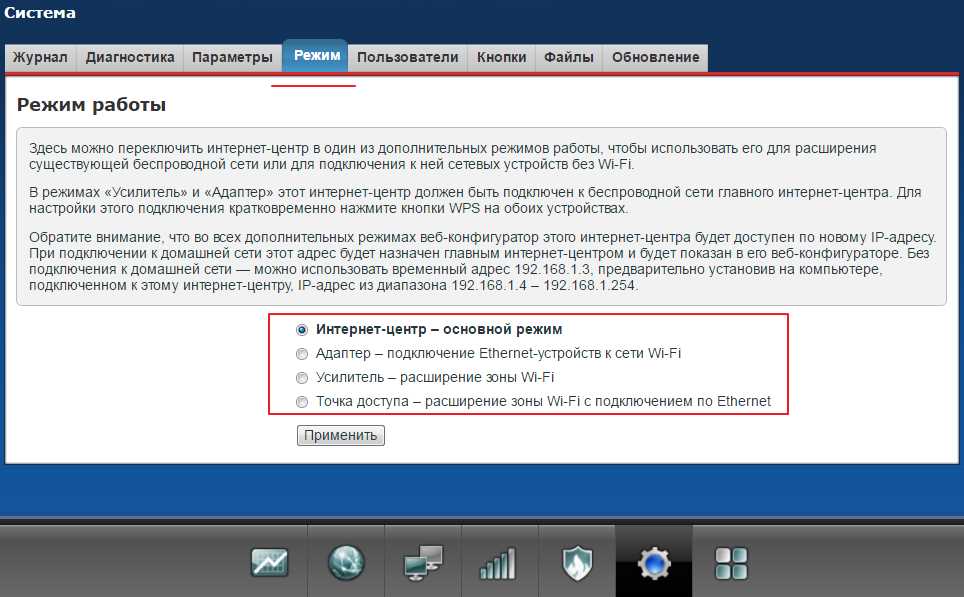Click the label Усилитель – расширение зоны Wi-Fi
This screenshot has height=597, width=964.
pyautogui.click(x=435, y=378)
